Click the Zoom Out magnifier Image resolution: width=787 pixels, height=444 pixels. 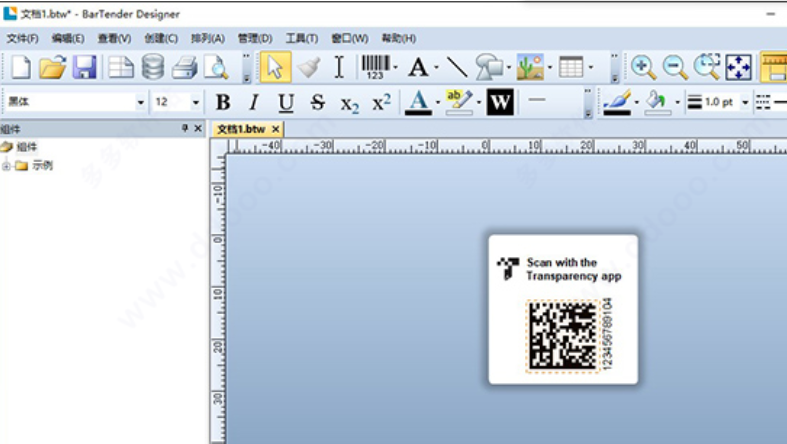tap(675, 67)
